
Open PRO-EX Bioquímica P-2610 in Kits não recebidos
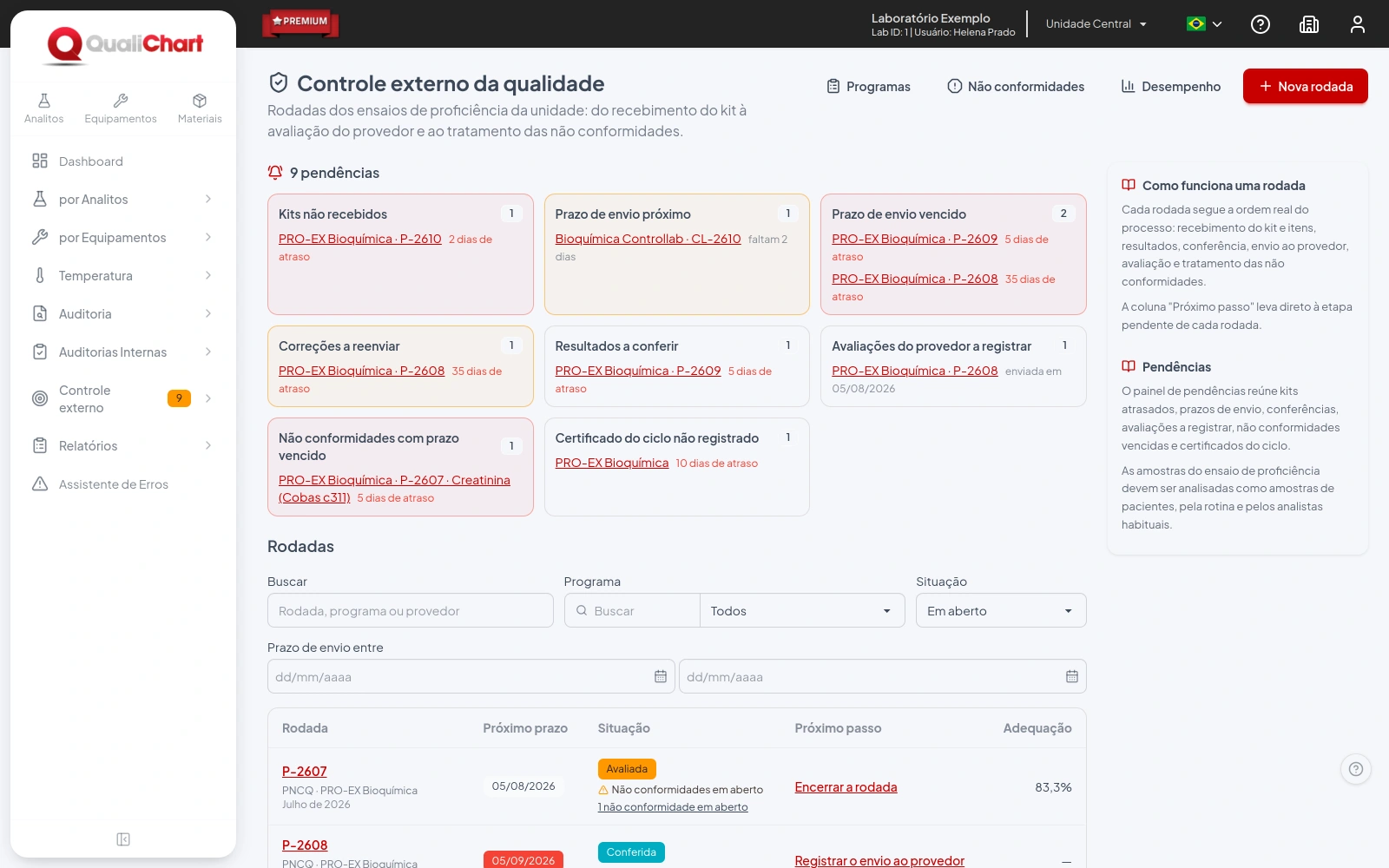360,239
